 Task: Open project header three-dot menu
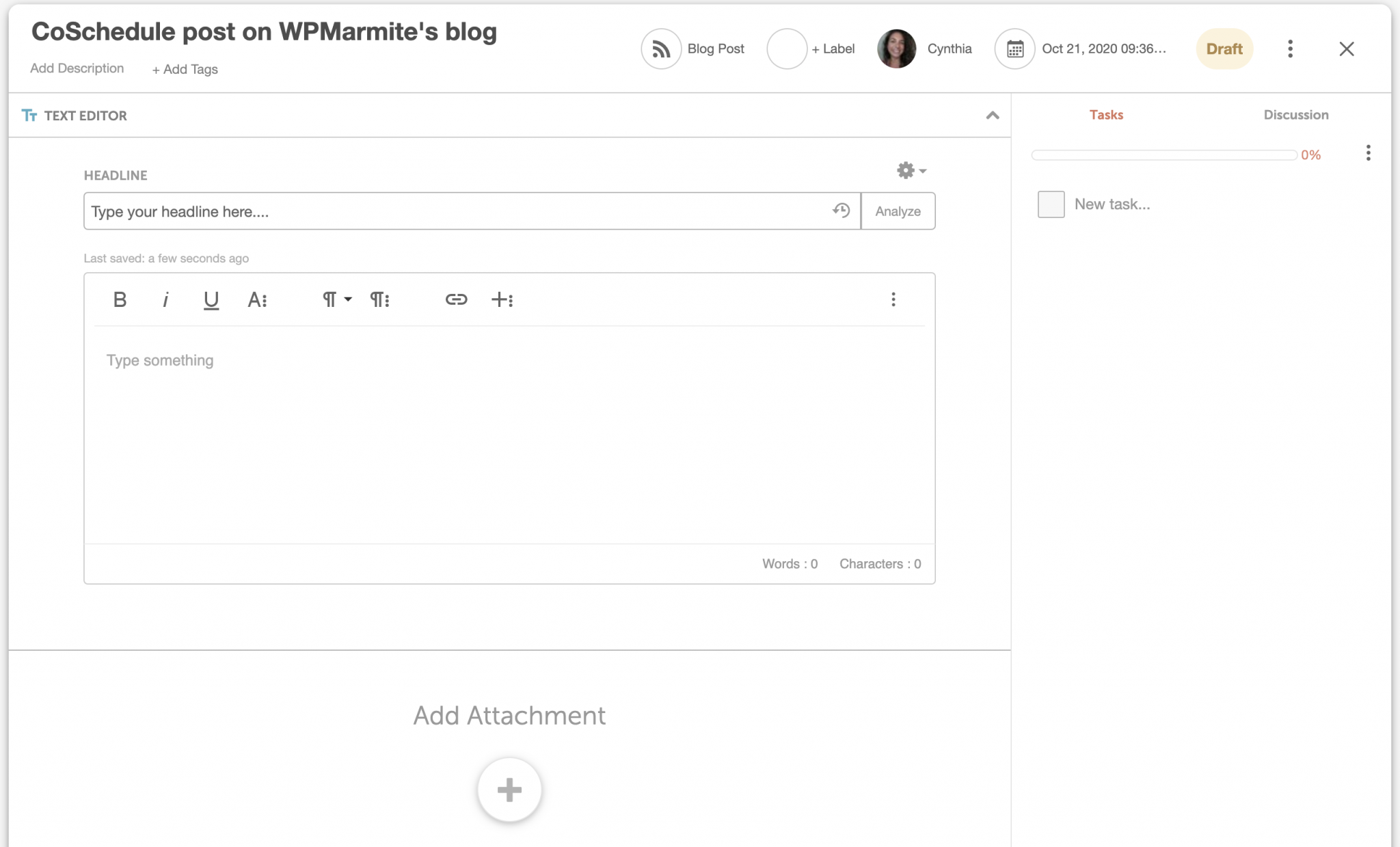[1290, 49]
